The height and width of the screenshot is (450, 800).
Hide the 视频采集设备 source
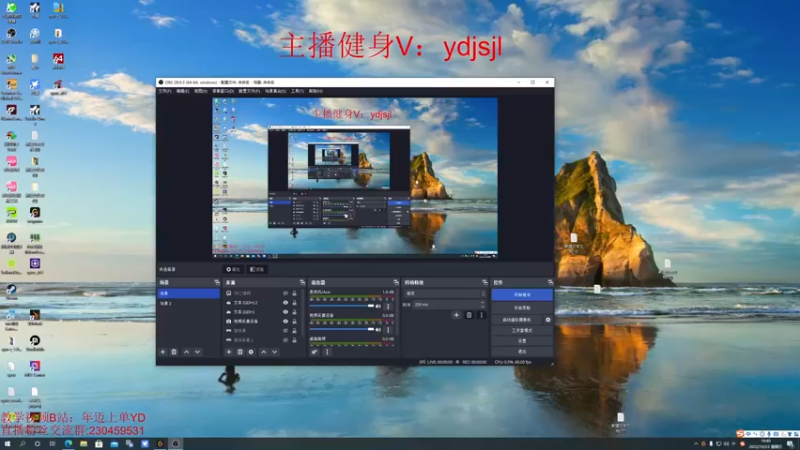285,321
